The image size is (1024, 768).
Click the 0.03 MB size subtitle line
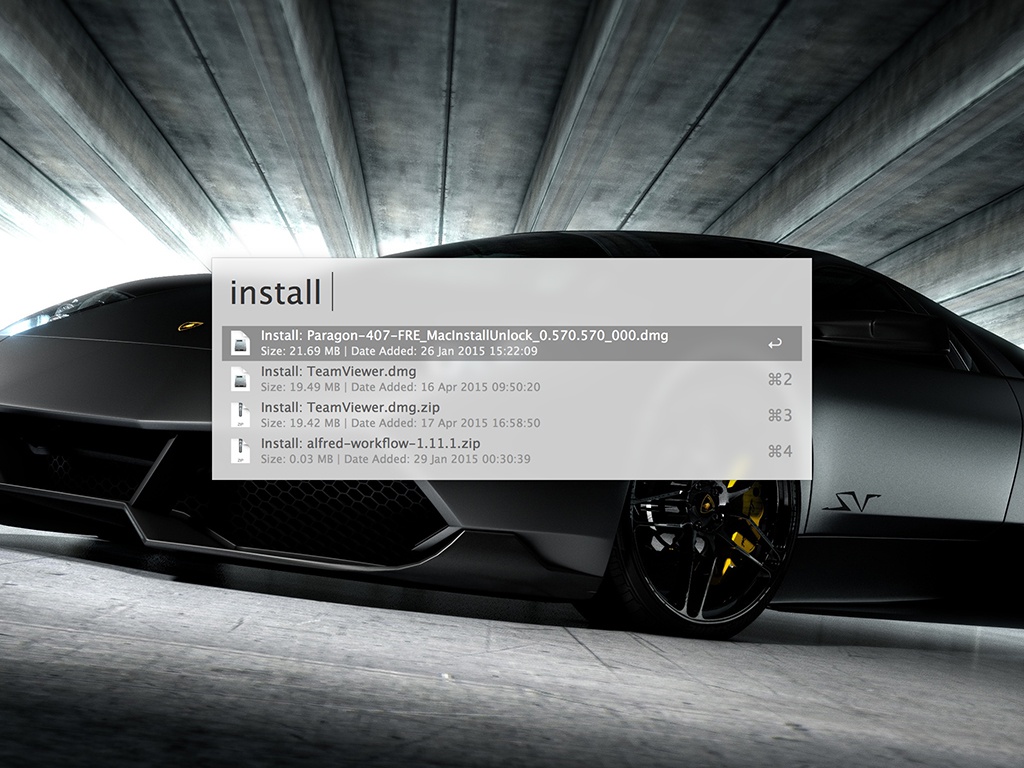click(395, 459)
